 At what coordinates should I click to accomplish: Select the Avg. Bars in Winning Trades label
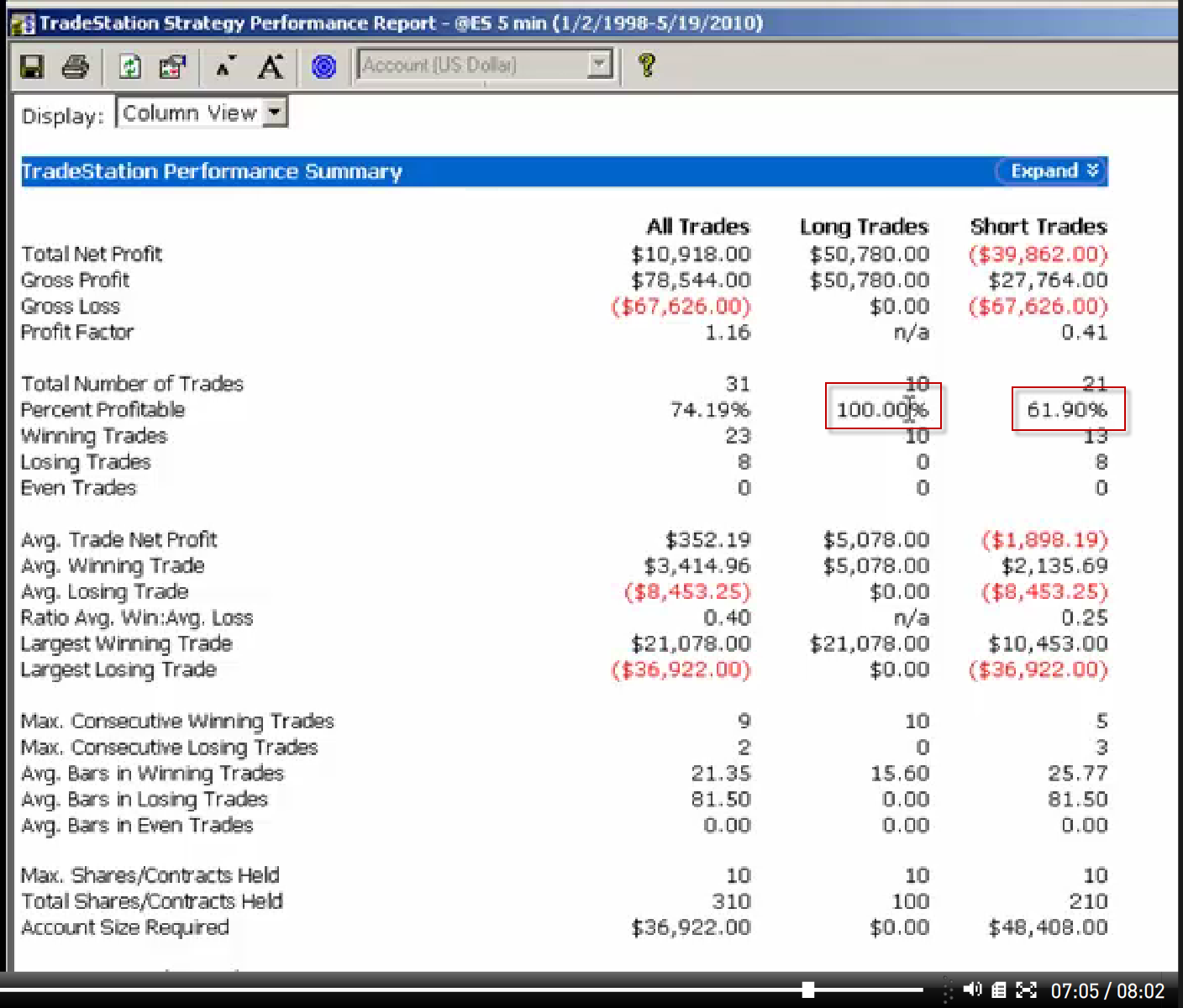point(152,773)
